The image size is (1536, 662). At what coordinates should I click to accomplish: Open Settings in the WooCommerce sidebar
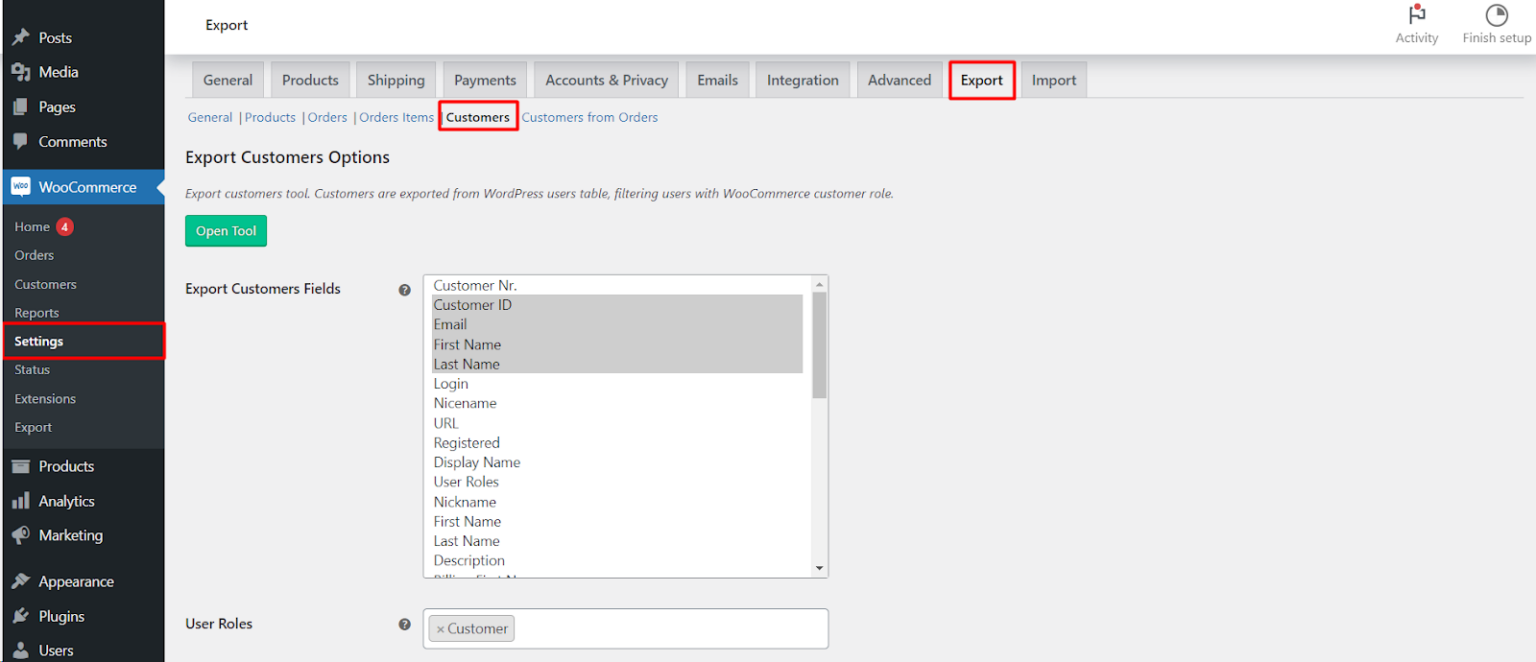(x=38, y=340)
